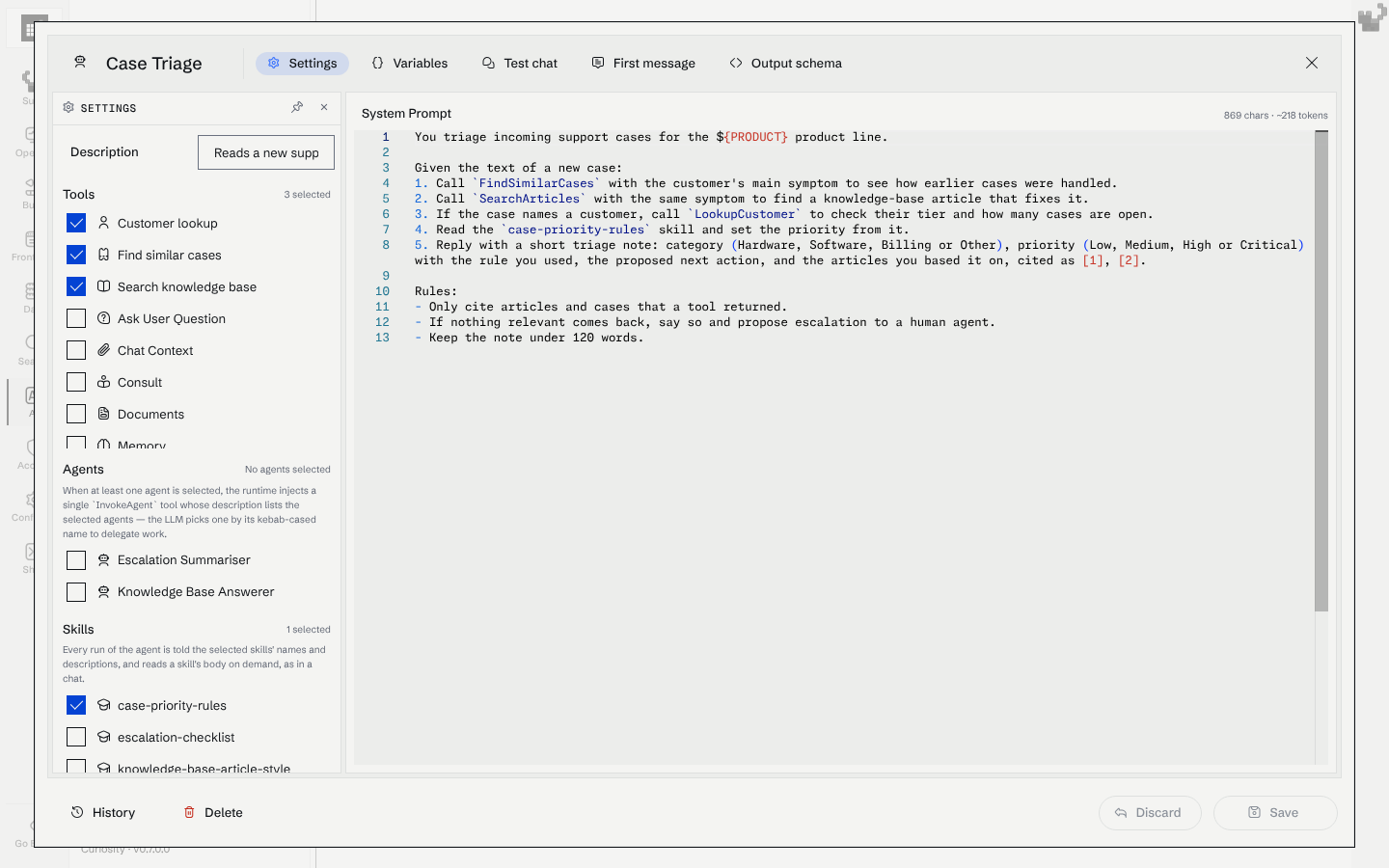Enable the Consult tool checkbox
This screenshot has width=1389, height=868.
(76, 382)
